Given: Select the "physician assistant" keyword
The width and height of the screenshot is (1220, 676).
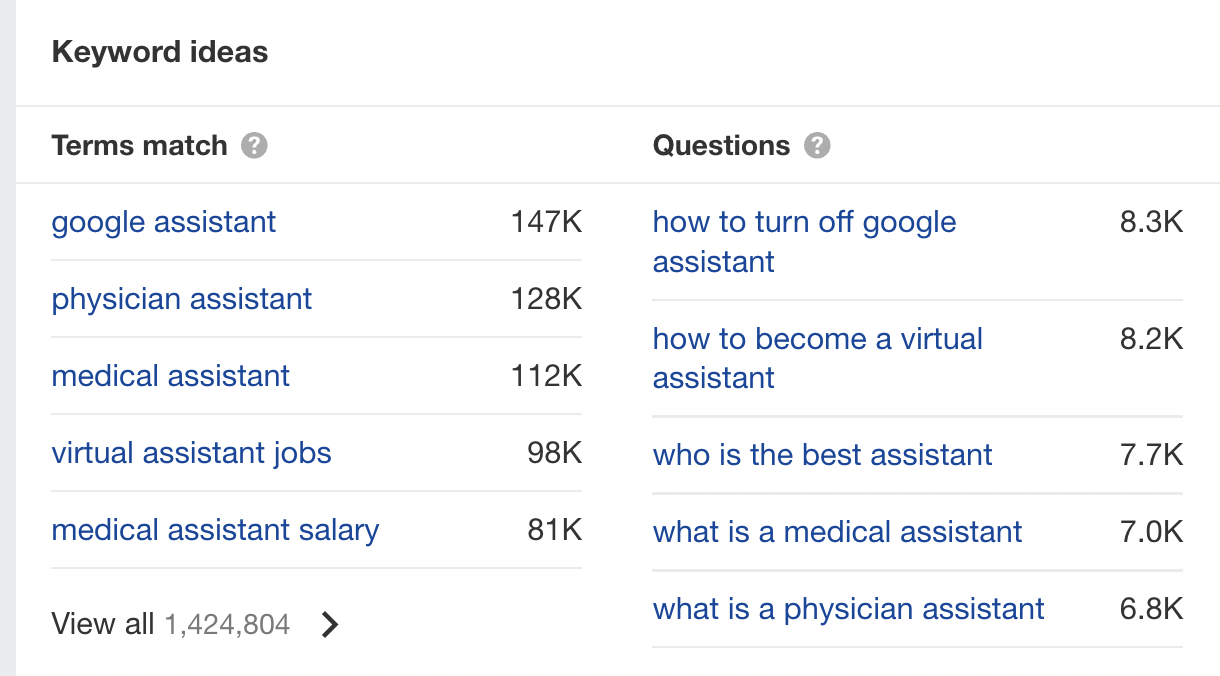Looking at the screenshot, I should point(182,299).
